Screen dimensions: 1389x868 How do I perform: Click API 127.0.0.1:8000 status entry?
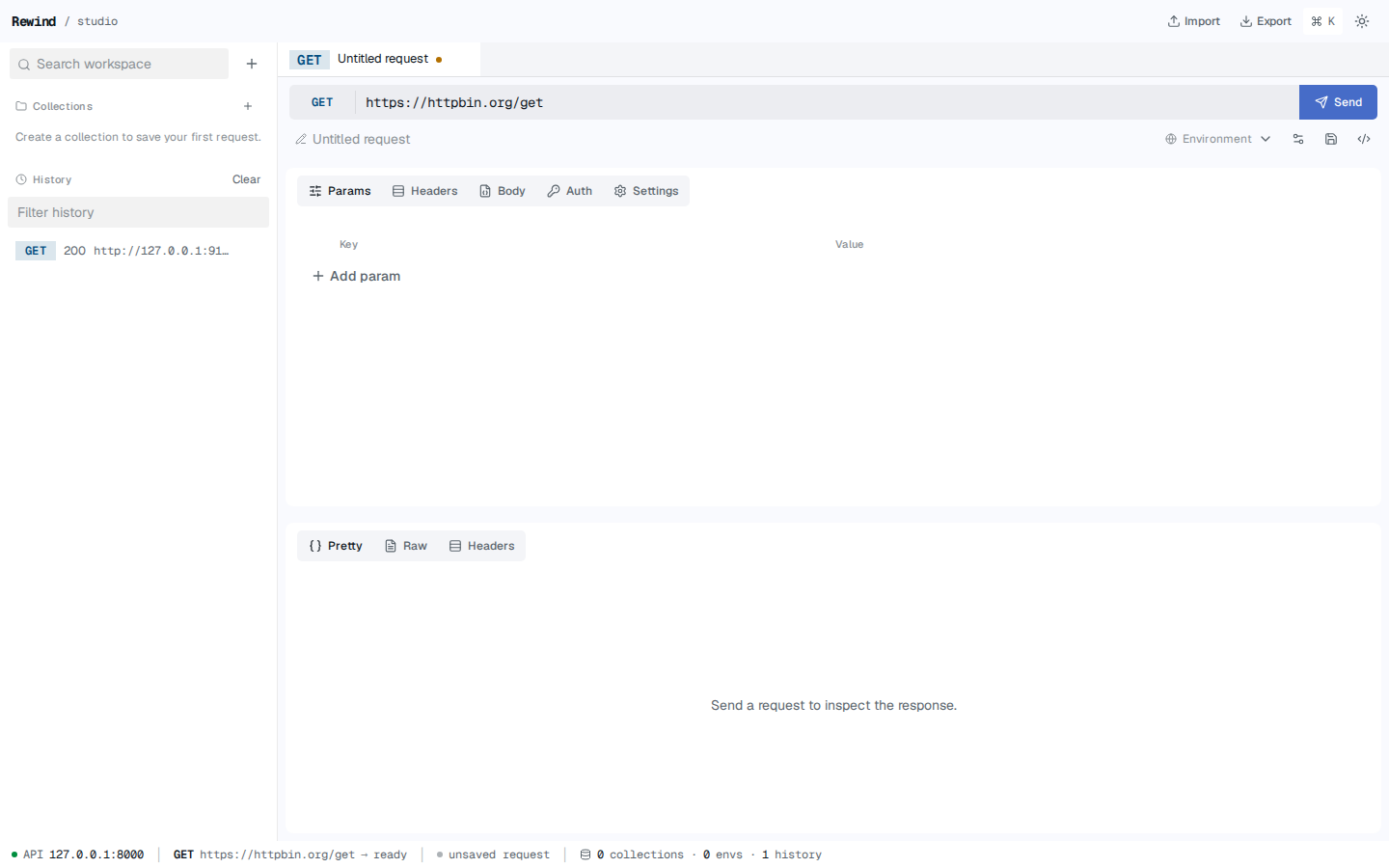click(x=77, y=854)
